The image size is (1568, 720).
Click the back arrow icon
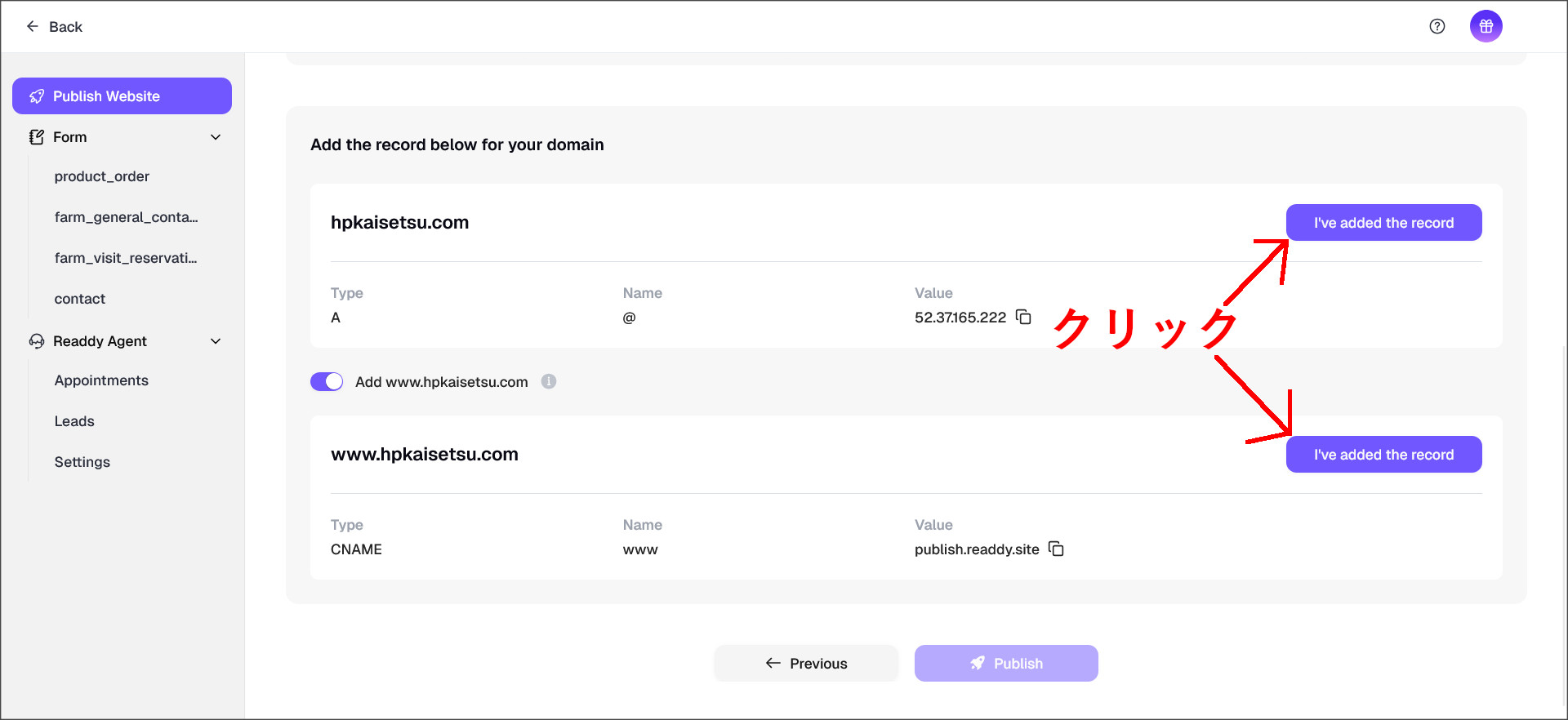(x=33, y=26)
